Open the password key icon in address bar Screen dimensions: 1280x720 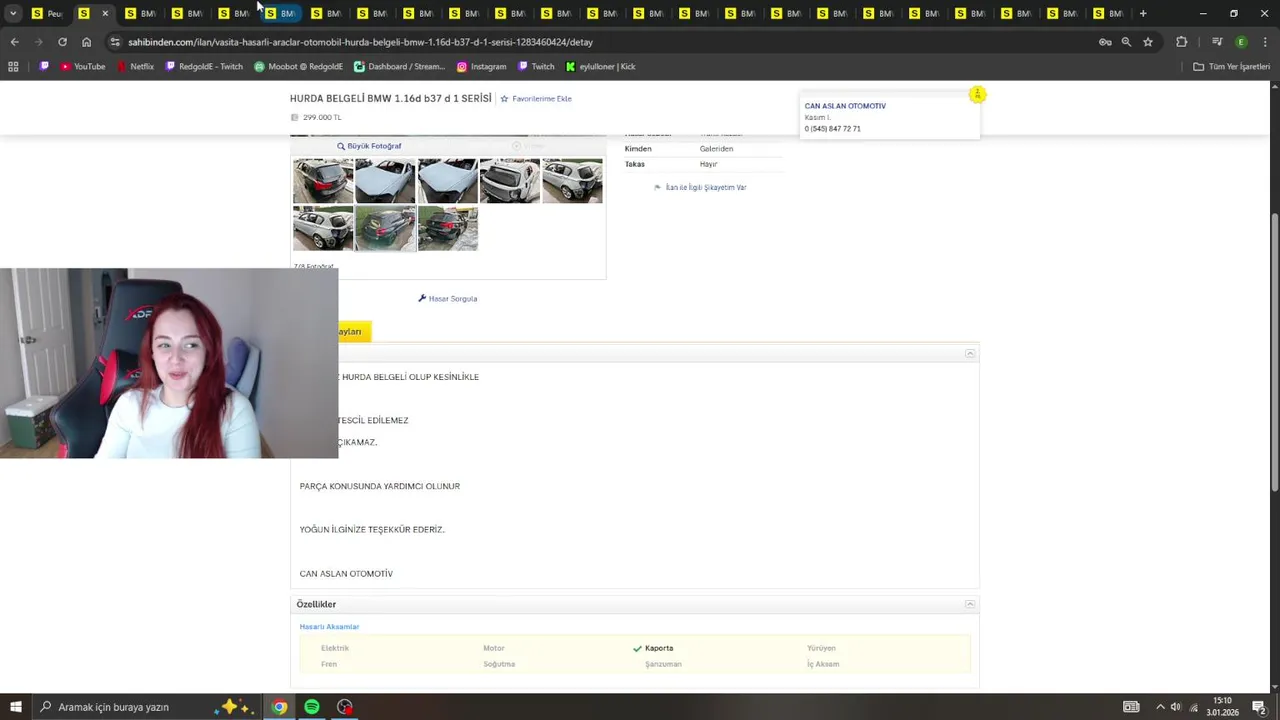pyautogui.click(x=1105, y=42)
